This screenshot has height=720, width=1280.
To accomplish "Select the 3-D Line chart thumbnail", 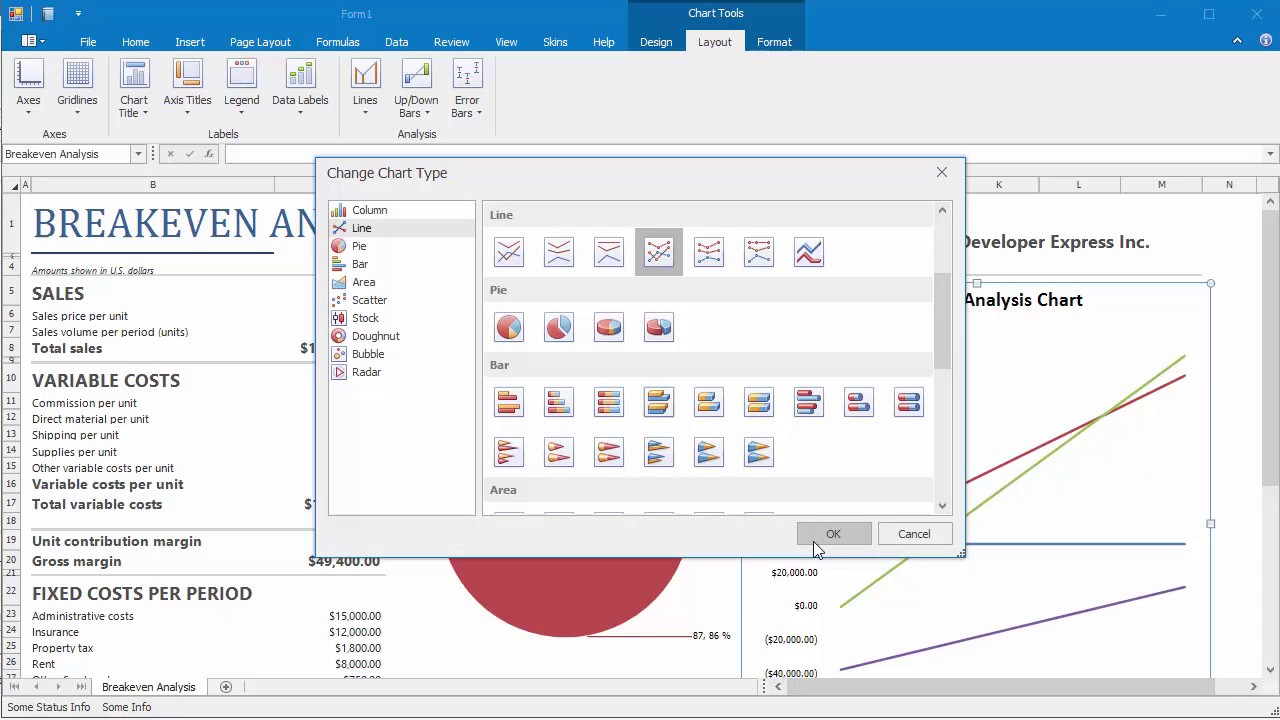I will [809, 252].
